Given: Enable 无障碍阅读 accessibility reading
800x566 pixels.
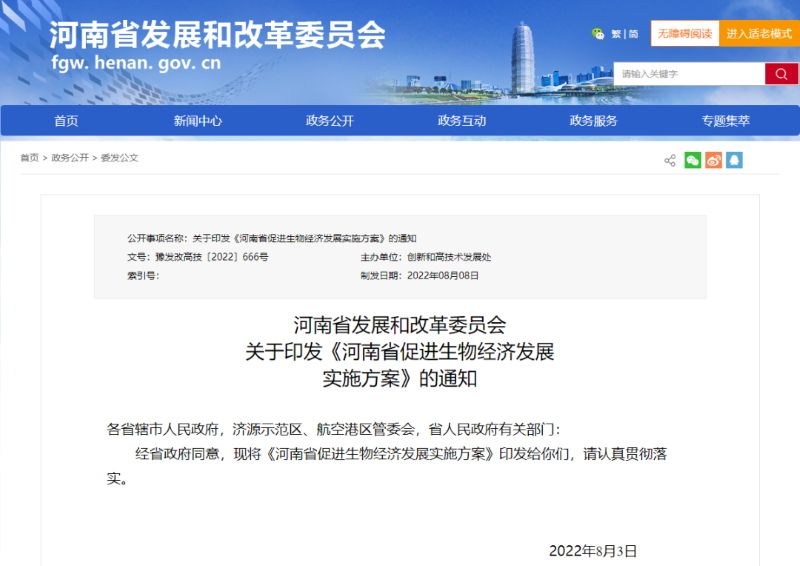Looking at the screenshot, I should pyautogui.click(x=684, y=34).
